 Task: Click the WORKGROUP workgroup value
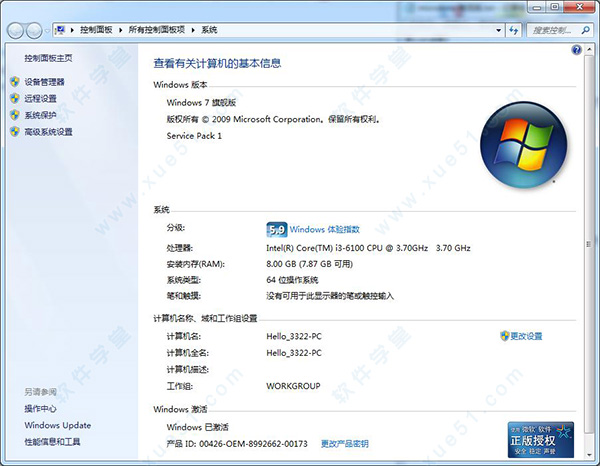(x=293, y=386)
